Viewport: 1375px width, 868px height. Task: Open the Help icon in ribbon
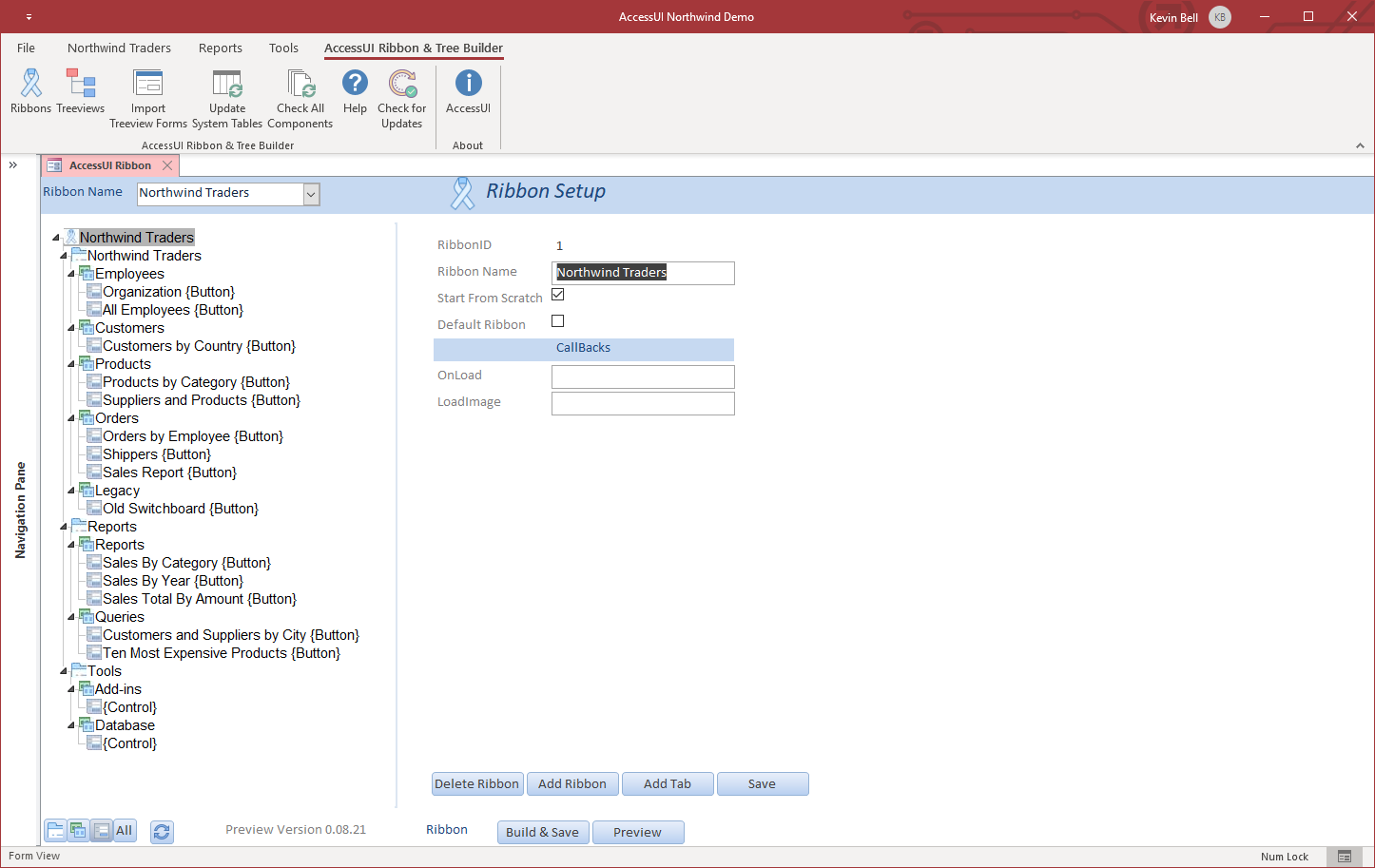pyautogui.click(x=355, y=83)
